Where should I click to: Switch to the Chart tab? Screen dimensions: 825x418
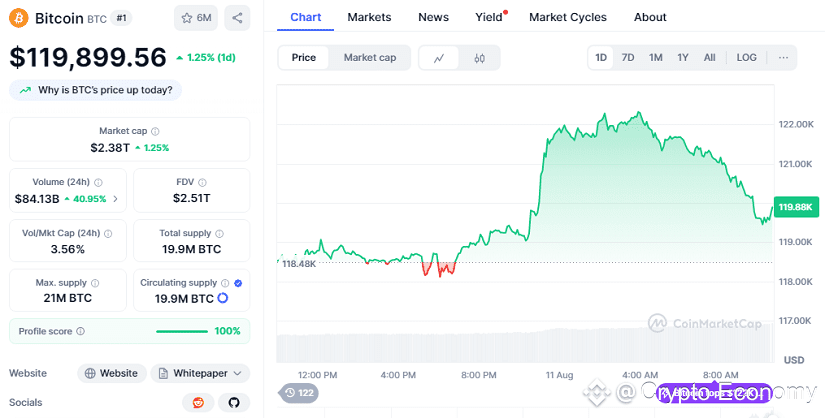pyautogui.click(x=306, y=17)
